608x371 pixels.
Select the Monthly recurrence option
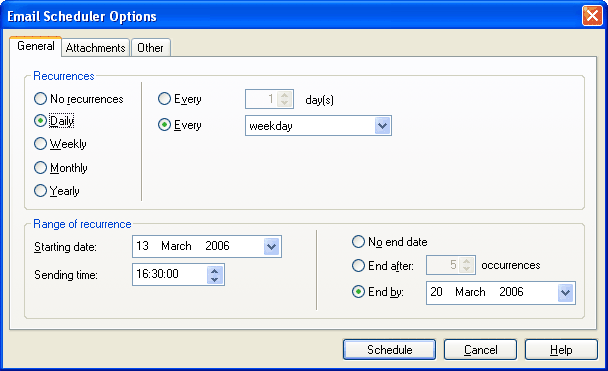tap(61, 168)
